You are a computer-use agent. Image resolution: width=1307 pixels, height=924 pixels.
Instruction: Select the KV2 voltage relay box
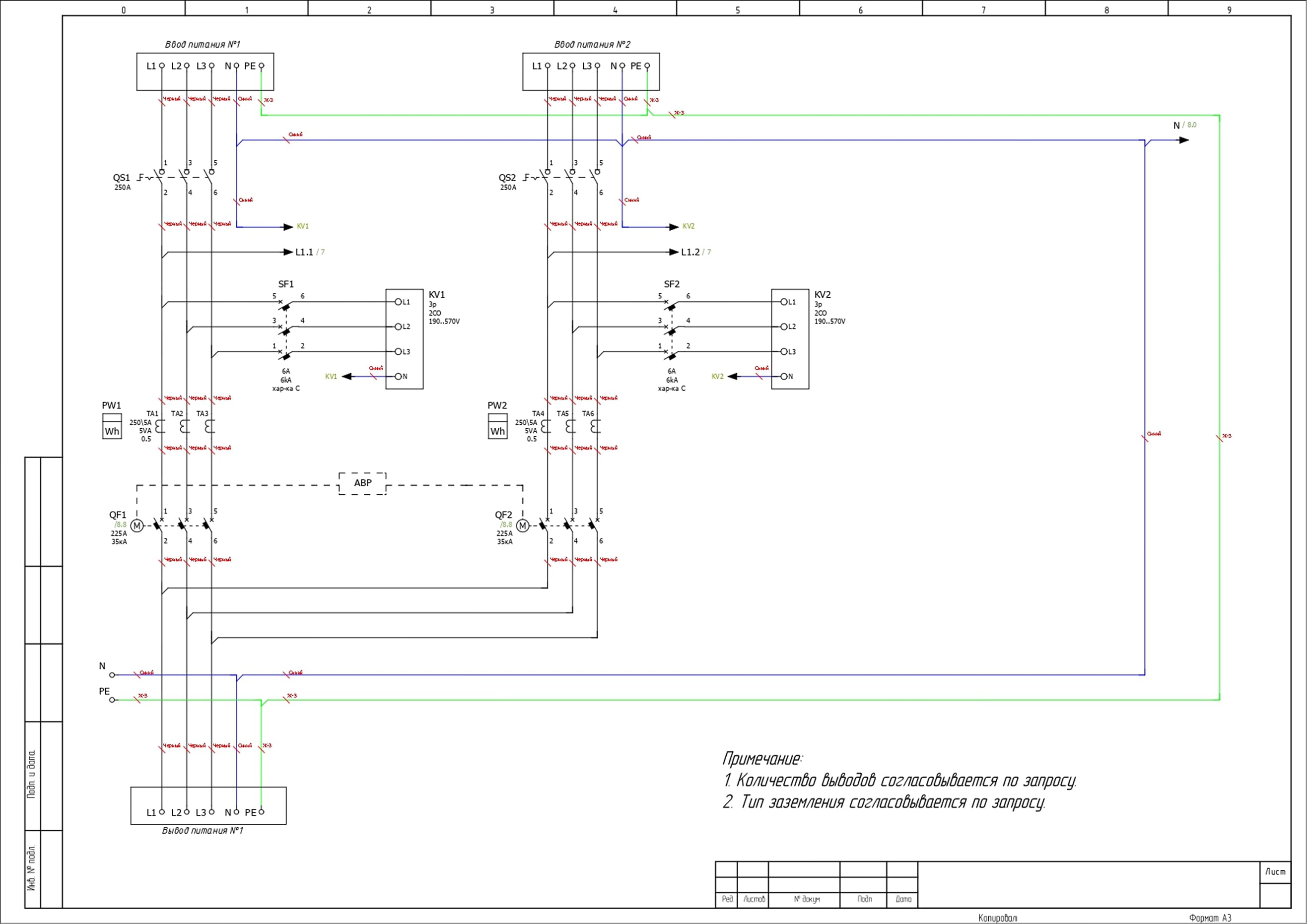click(x=790, y=339)
